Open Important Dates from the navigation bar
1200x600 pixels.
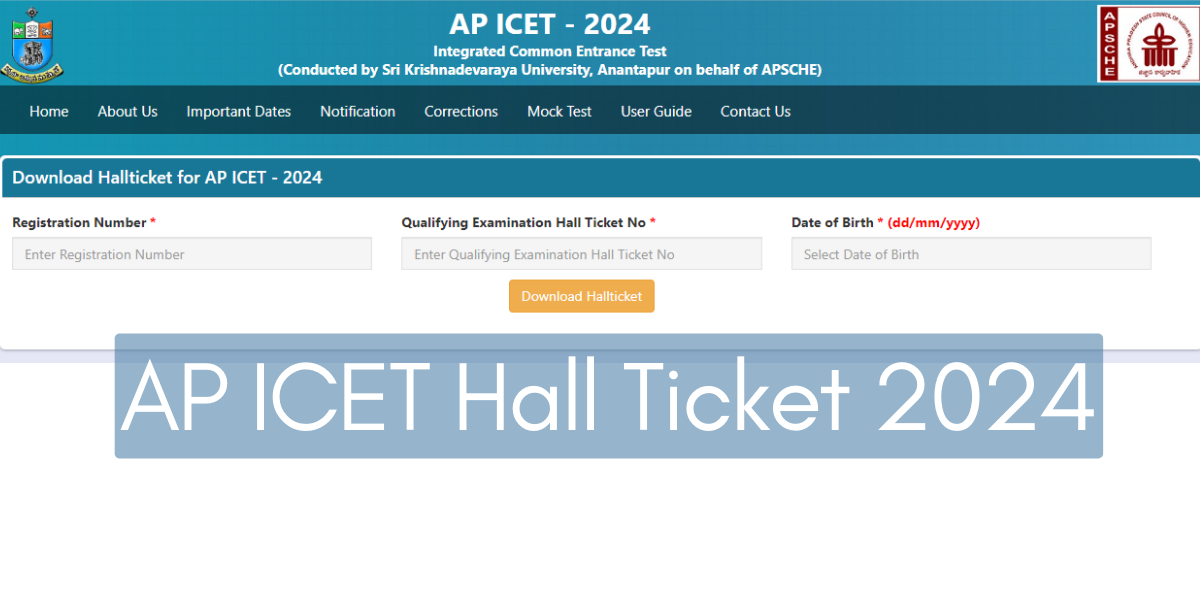[238, 111]
